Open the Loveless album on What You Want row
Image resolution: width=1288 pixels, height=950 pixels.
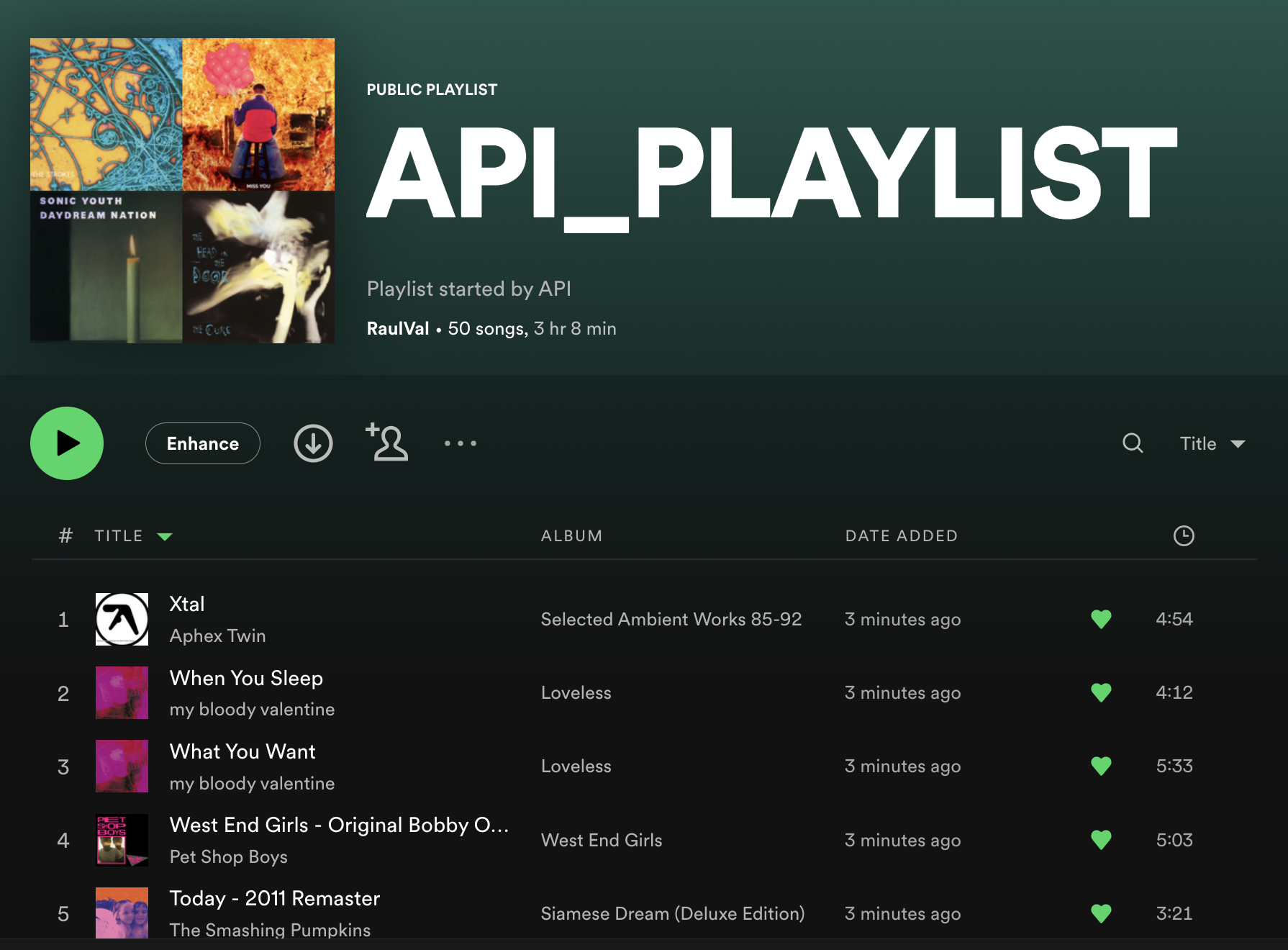576,766
